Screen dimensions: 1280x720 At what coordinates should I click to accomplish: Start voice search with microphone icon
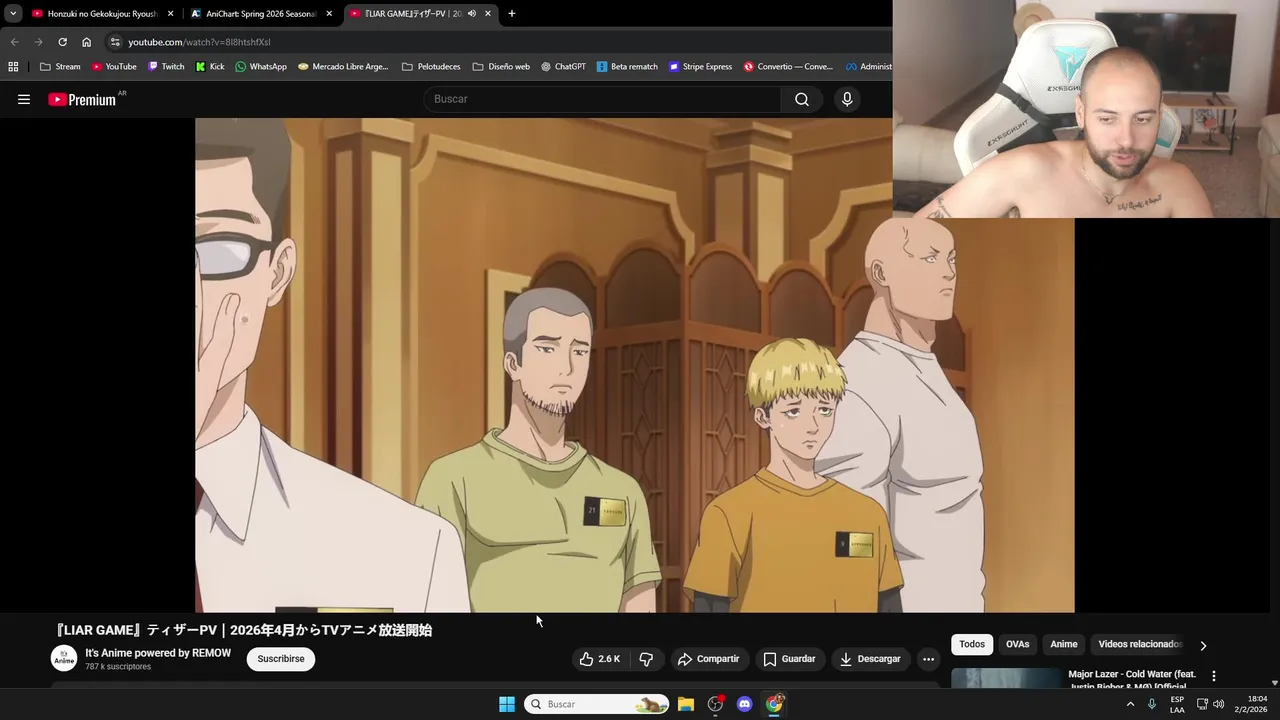pyautogui.click(x=847, y=99)
